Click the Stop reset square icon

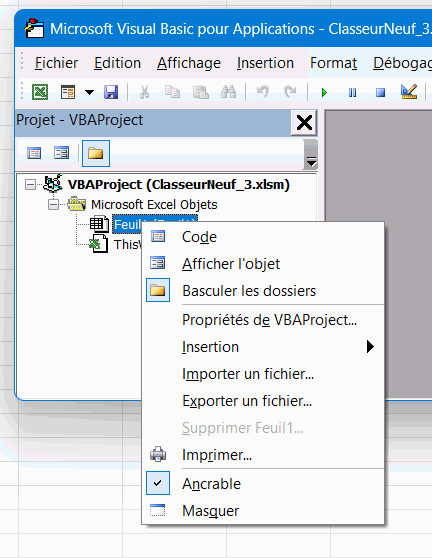(x=381, y=93)
